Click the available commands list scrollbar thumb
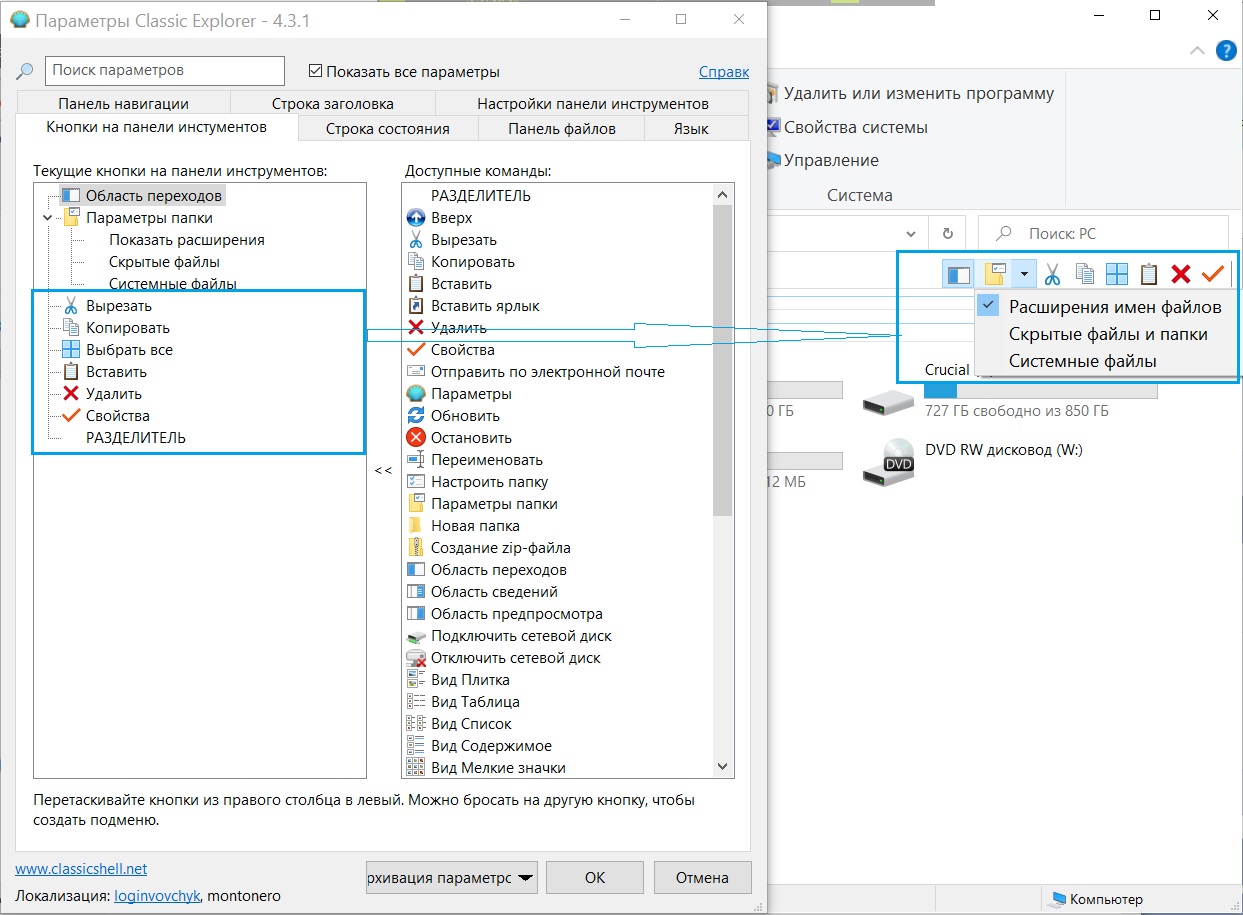 point(723,362)
